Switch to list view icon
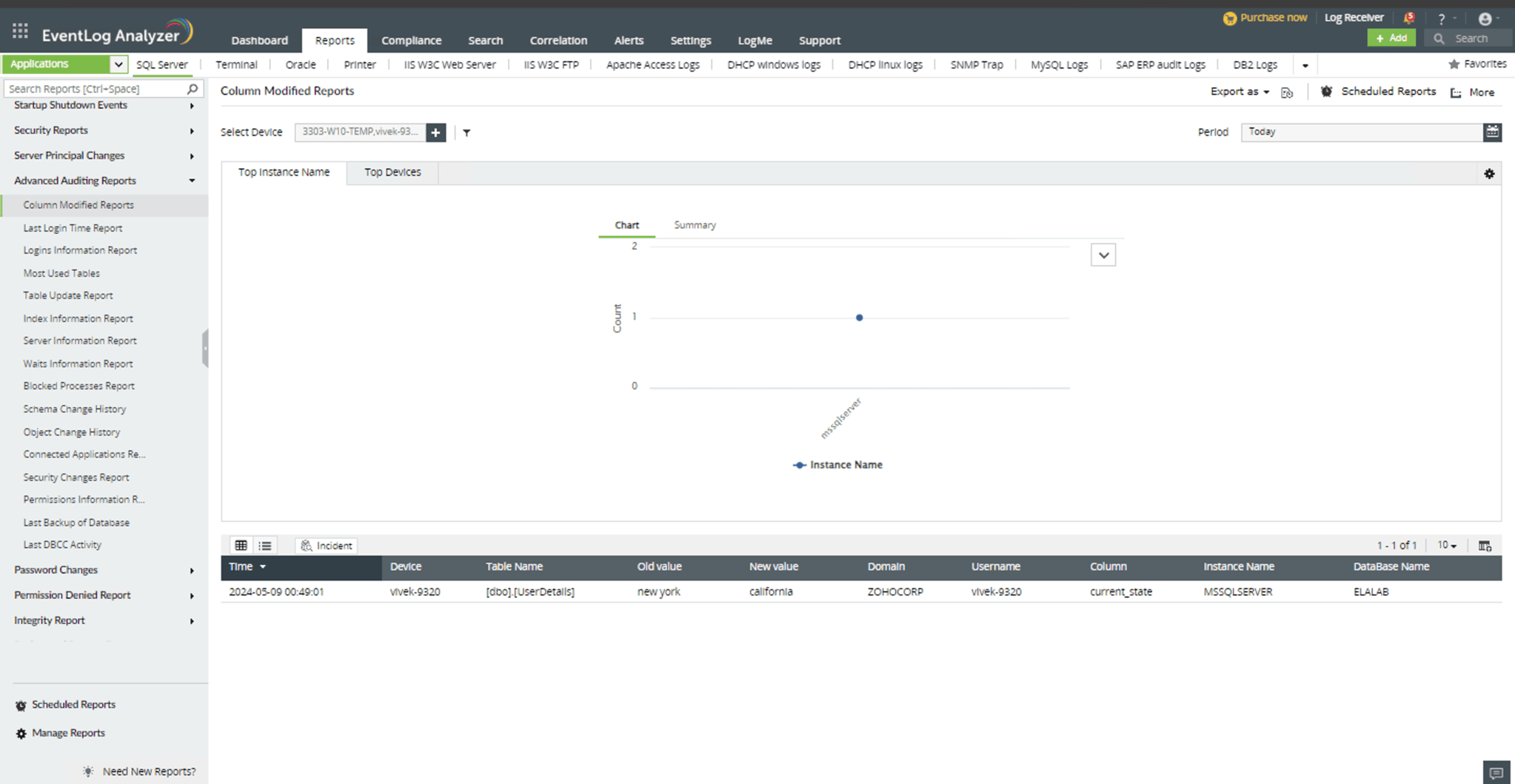The height and width of the screenshot is (784, 1515). coord(265,546)
